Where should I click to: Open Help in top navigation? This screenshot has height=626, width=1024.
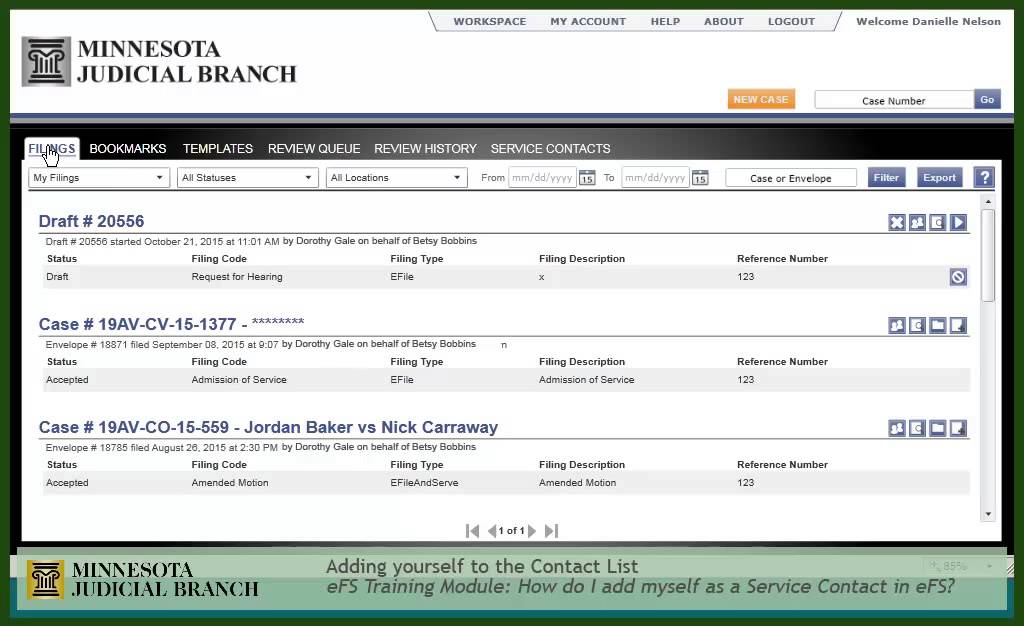coord(665,22)
